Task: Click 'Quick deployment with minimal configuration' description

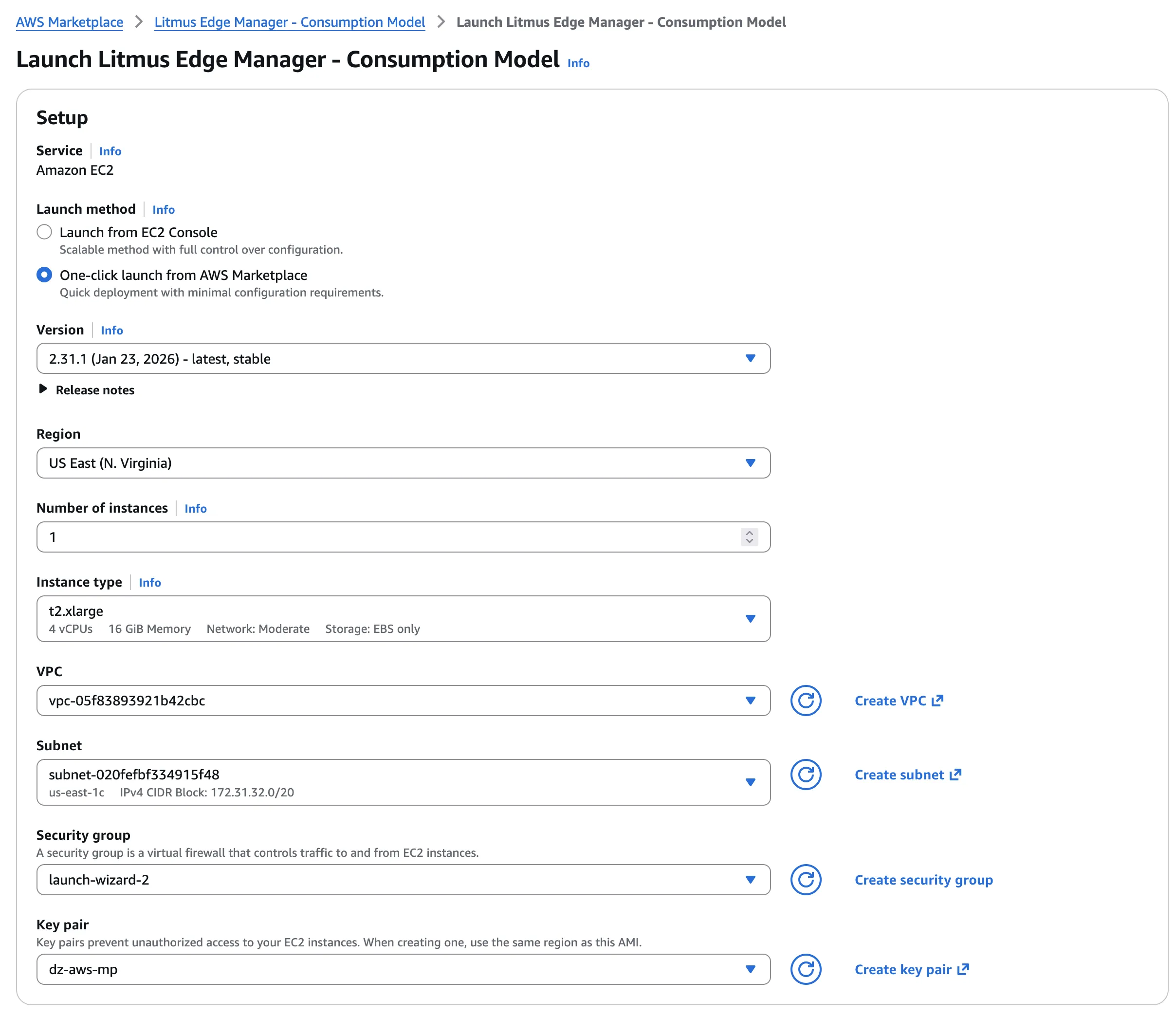Action: click(x=222, y=292)
